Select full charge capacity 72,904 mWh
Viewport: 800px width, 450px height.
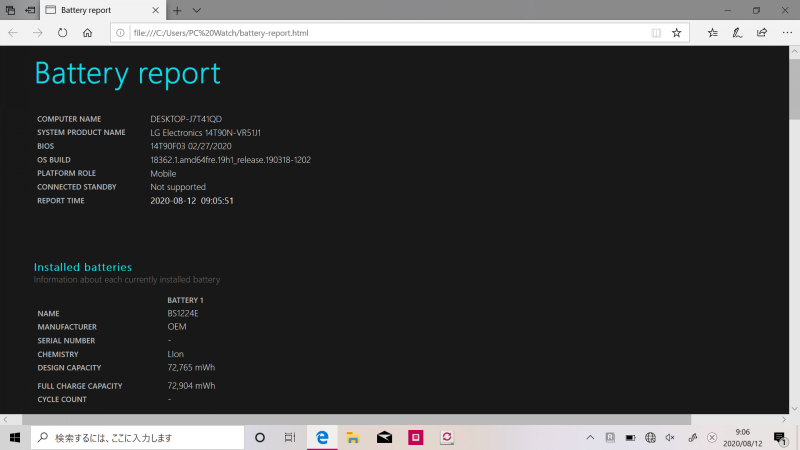tap(191, 386)
